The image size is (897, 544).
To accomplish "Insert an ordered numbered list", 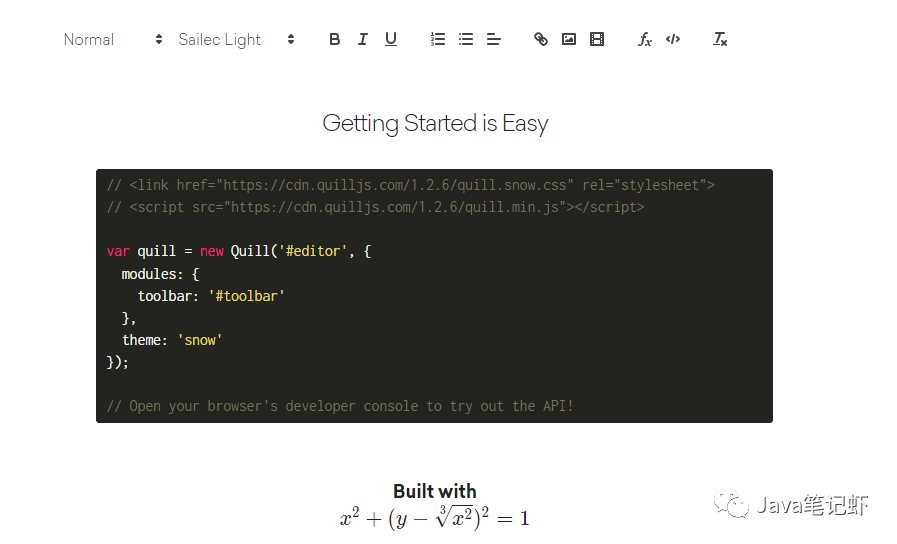I will tap(438, 39).
